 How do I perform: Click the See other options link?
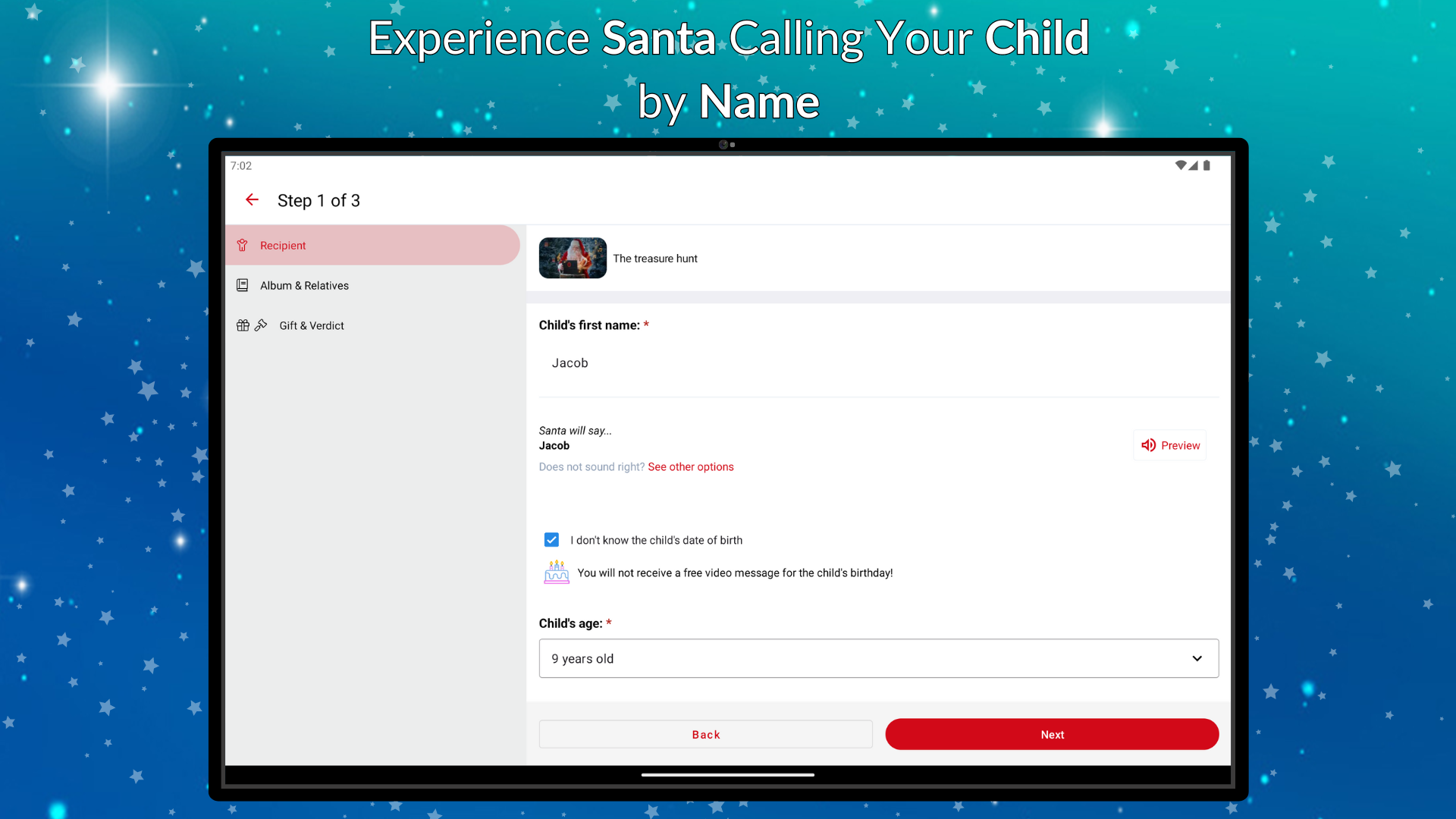click(690, 467)
